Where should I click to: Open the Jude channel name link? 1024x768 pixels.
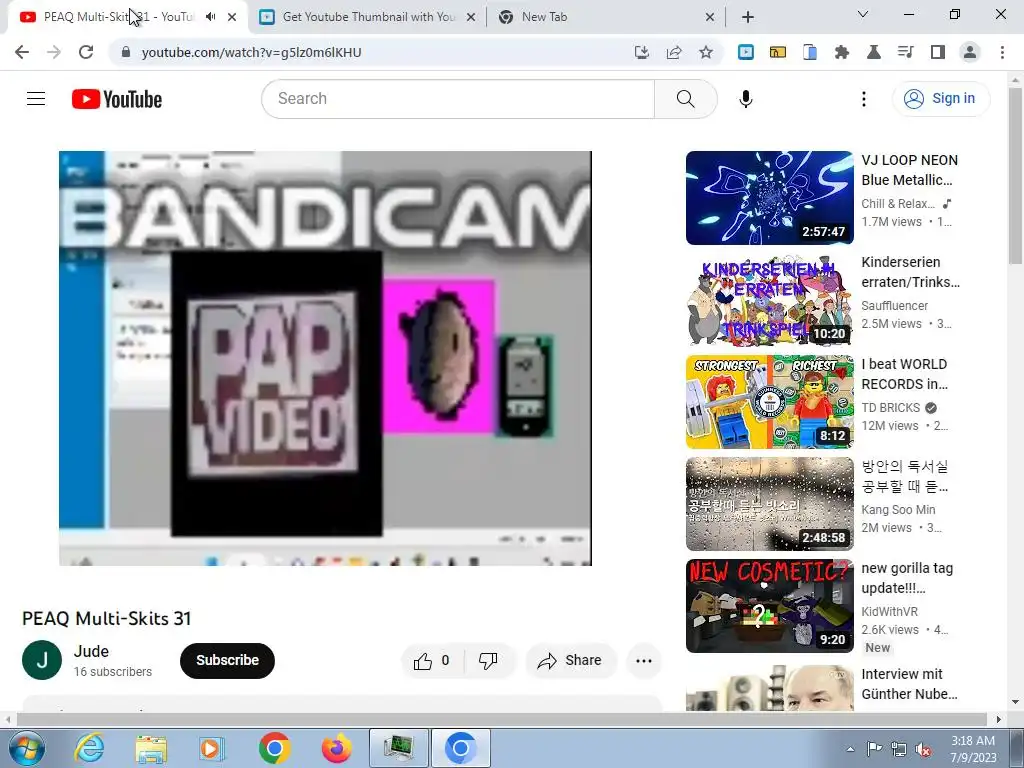point(91,651)
